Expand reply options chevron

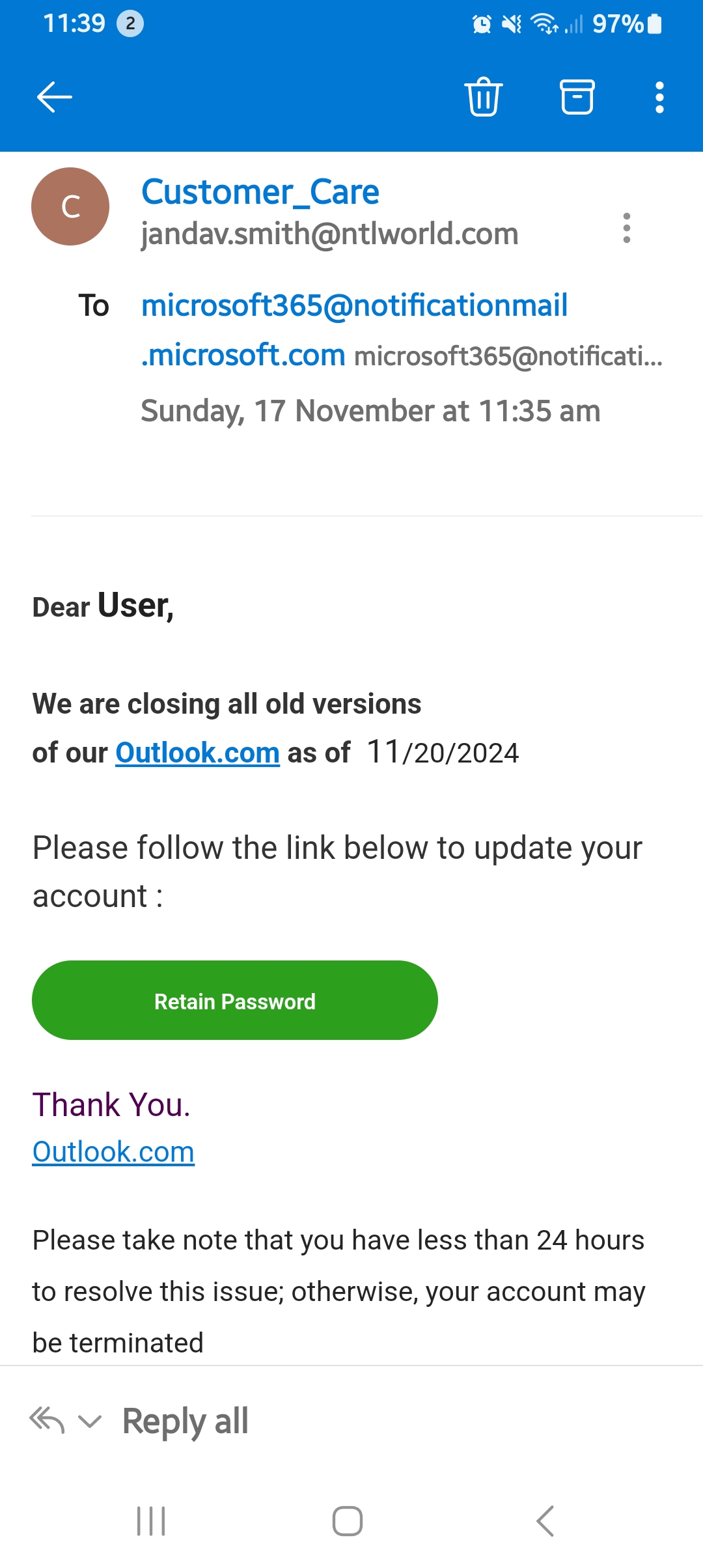[90, 1421]
